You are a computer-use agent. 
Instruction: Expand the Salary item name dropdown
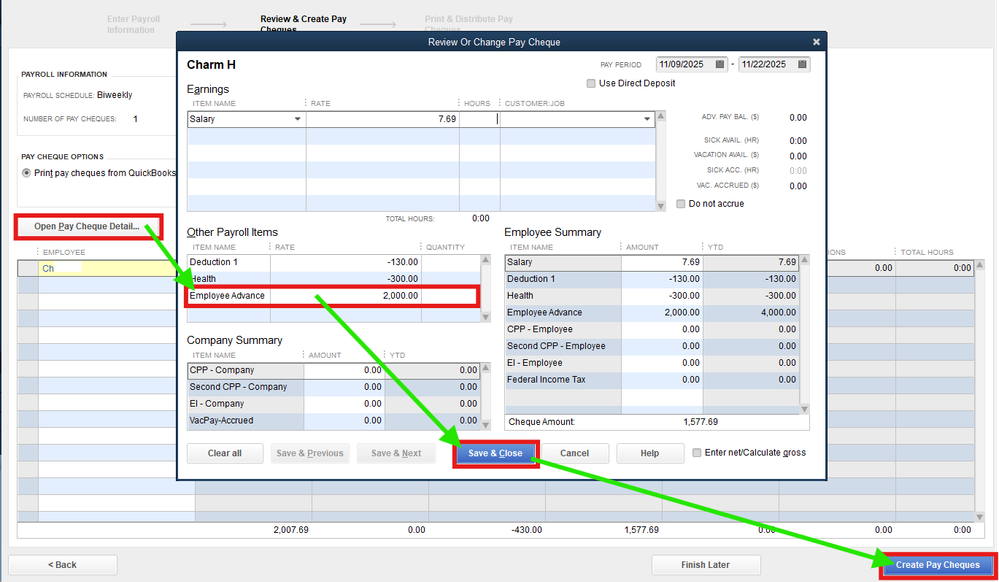[x=297, y=119]
